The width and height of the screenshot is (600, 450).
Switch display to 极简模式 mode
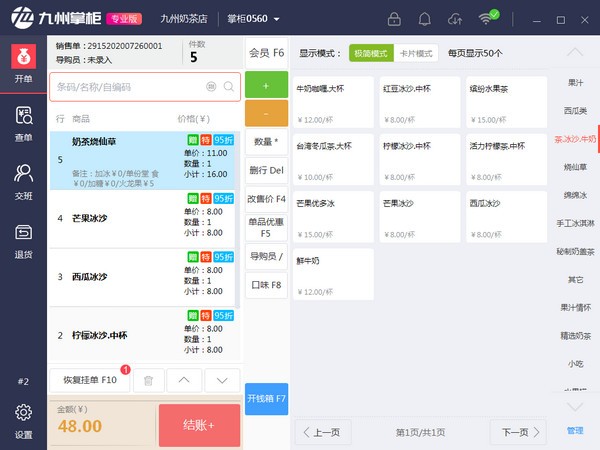[x=371, y=53]
